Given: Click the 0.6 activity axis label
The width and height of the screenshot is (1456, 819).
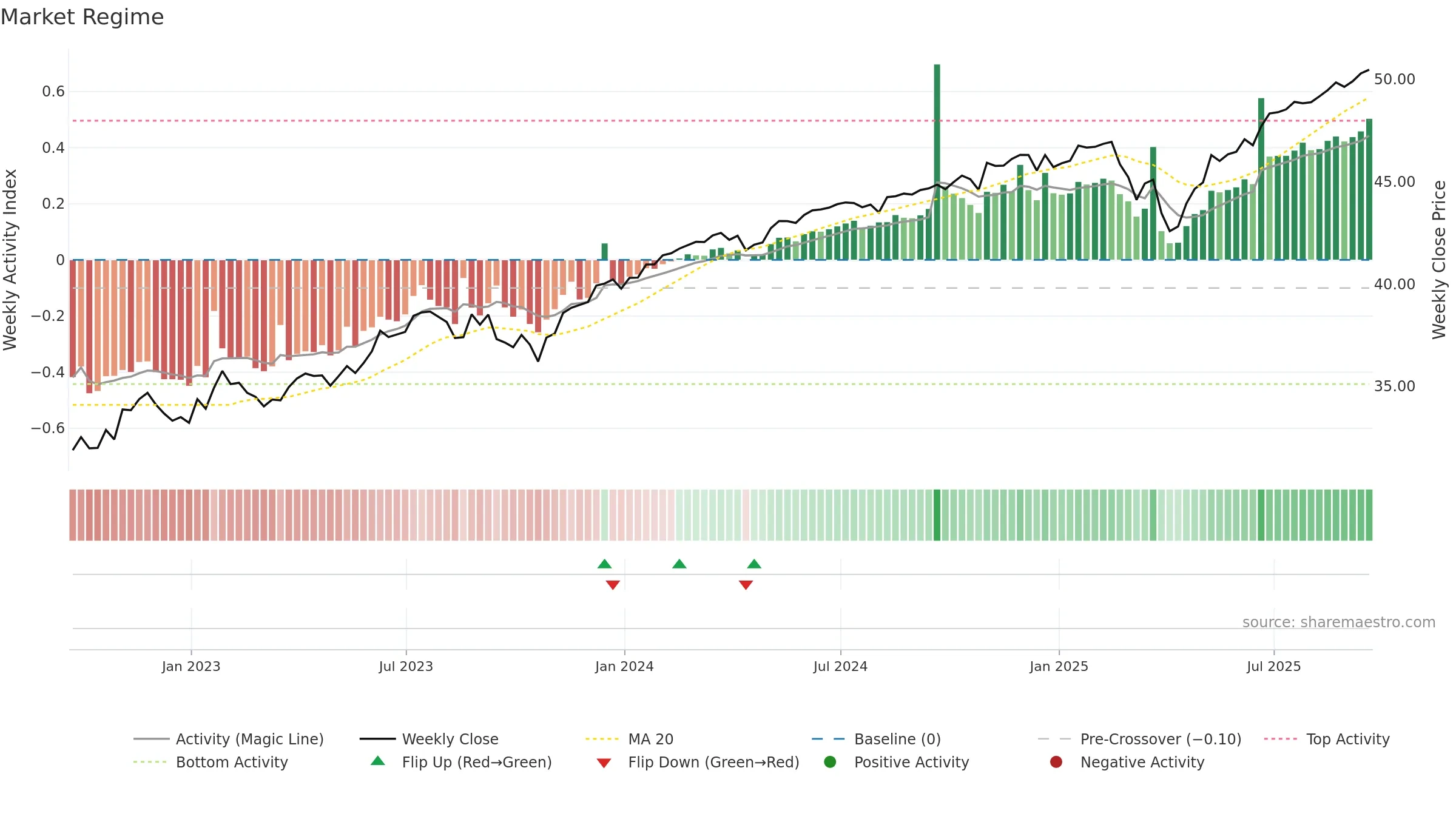Looking at the screenshot, I should (x=53, y=92).
